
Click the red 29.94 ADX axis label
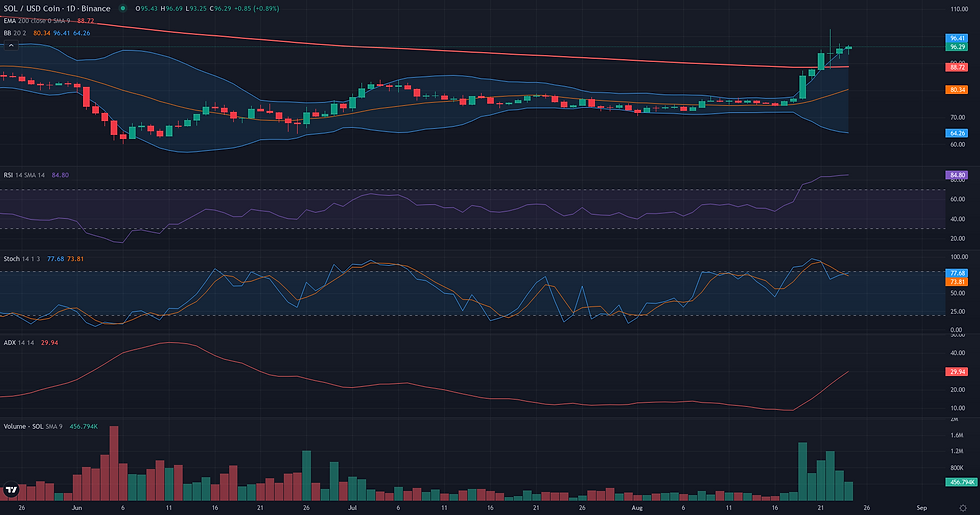click(x=957, y=371)
